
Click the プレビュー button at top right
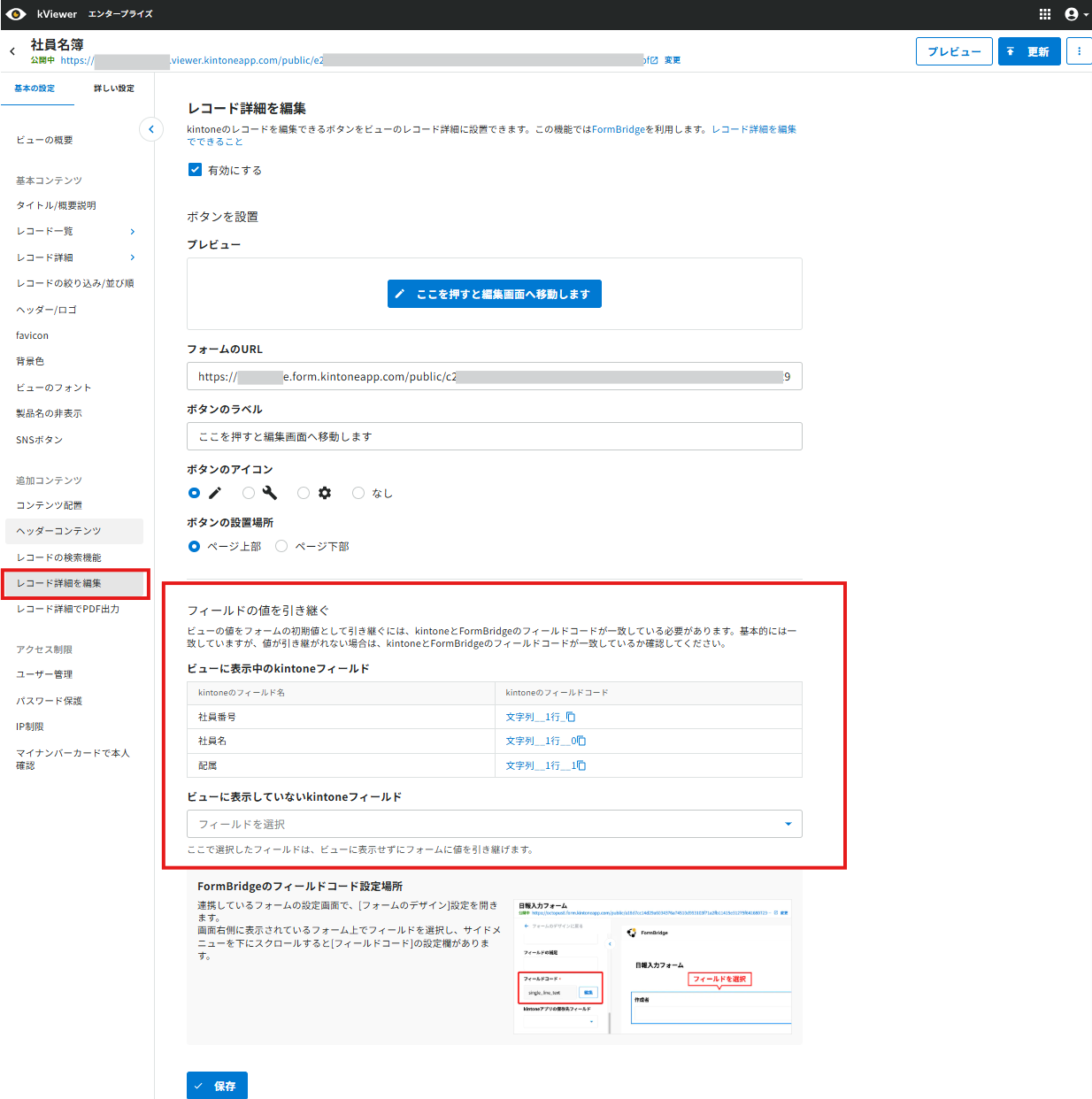(954, 51)
